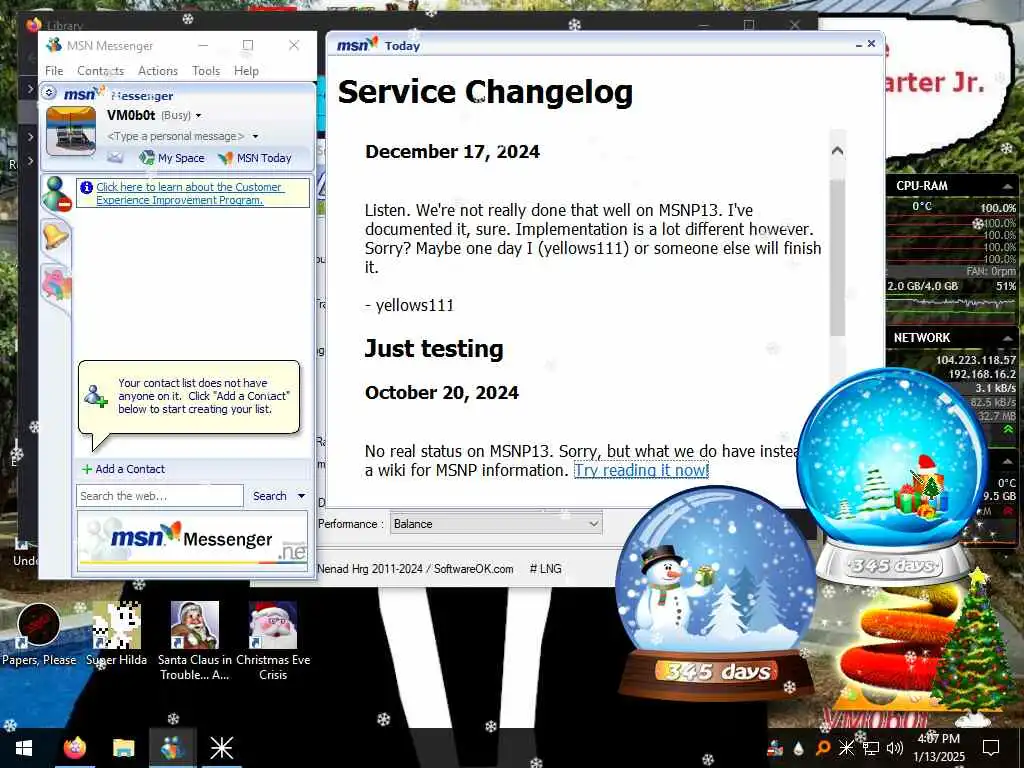1024x768 pixels.
Task: Click the MSN Messenger taskbar button
Action: (172, 748)
